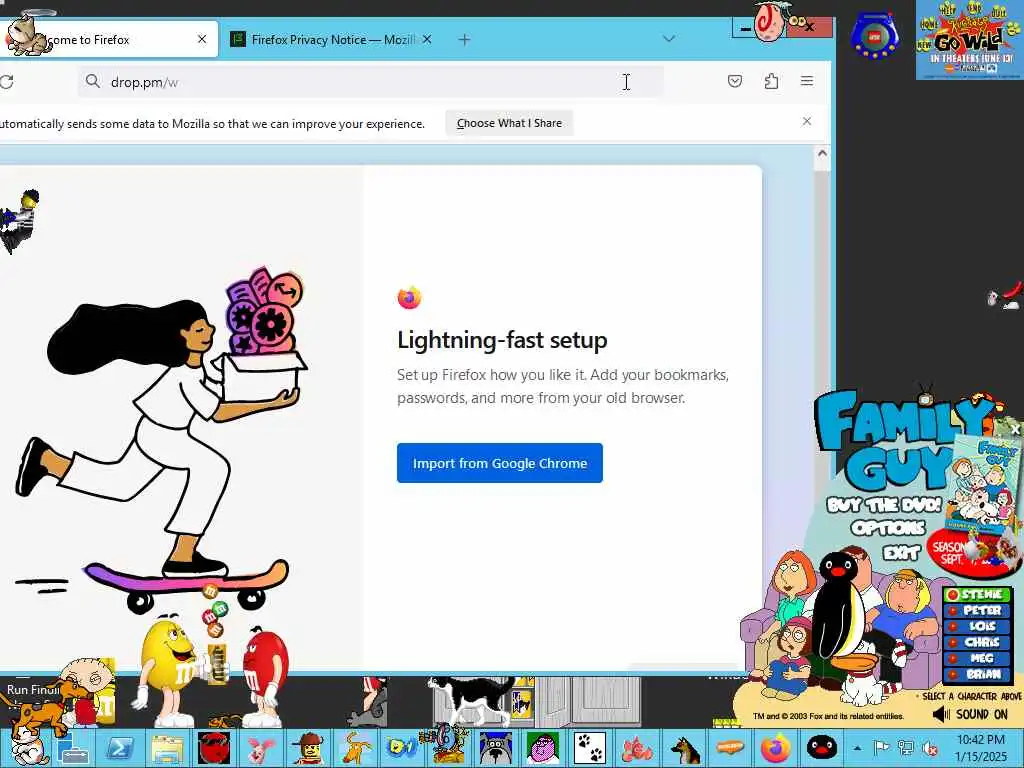
Task: Select Lois in Family Guy character list
Action: pos(978,626)
